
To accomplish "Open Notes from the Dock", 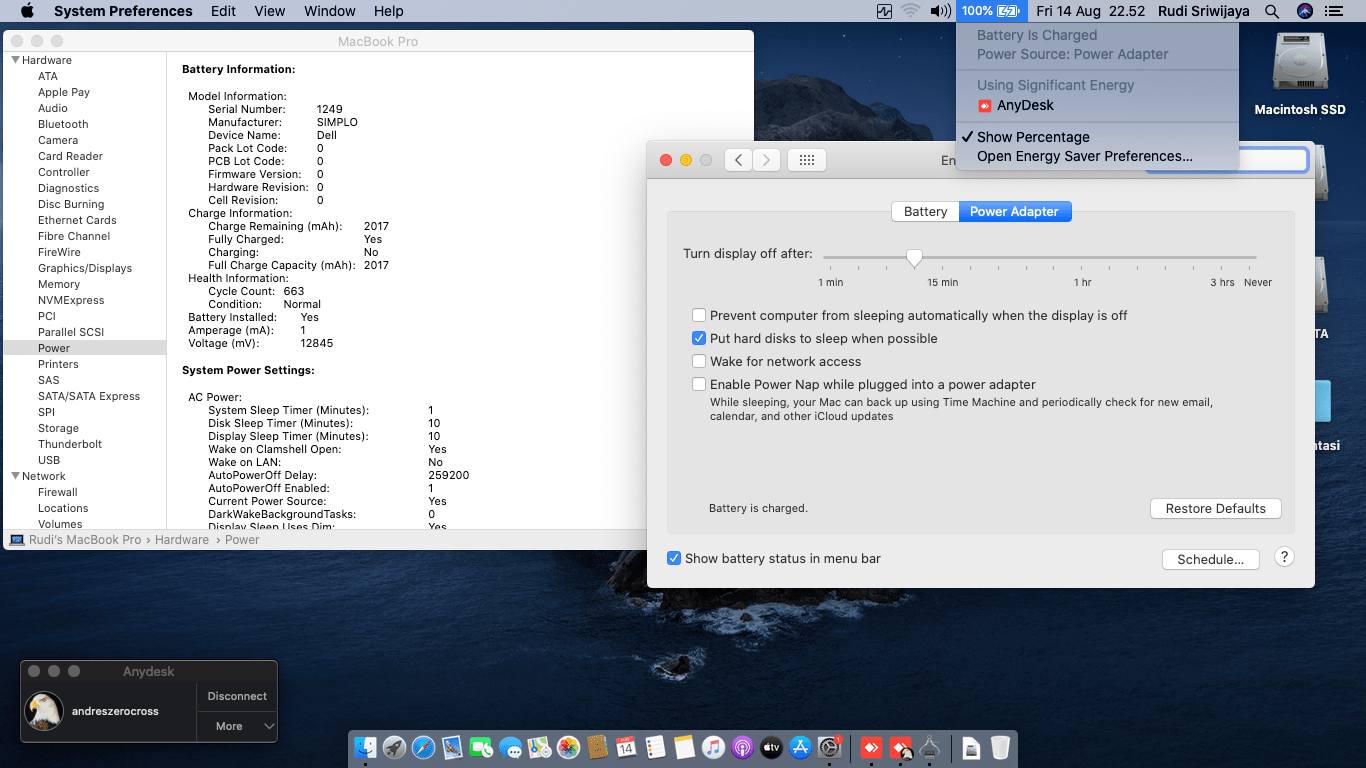I will tap(684, 747).
